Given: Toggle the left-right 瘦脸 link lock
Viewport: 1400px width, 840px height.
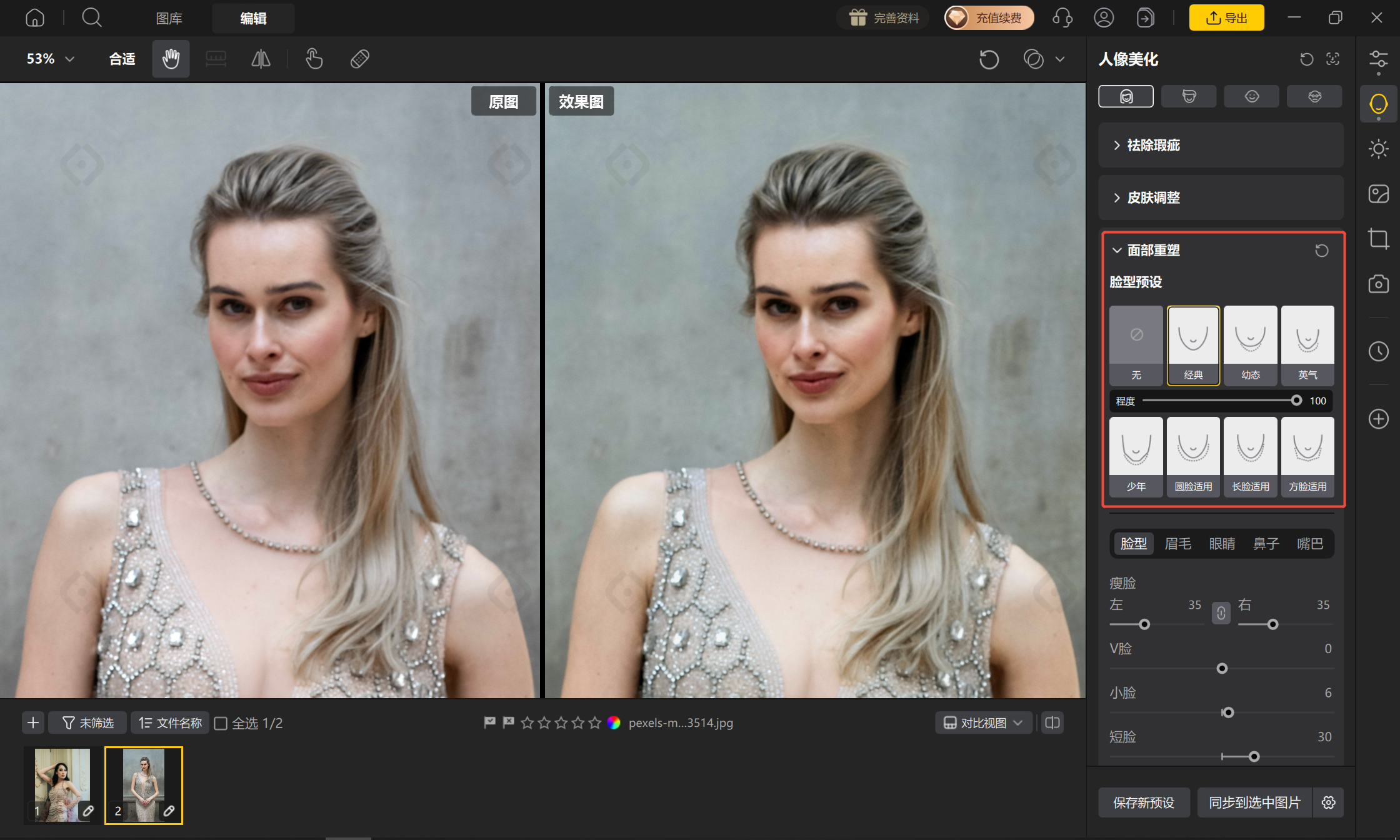Looking at the screenshot, I should pos(1221,613).
